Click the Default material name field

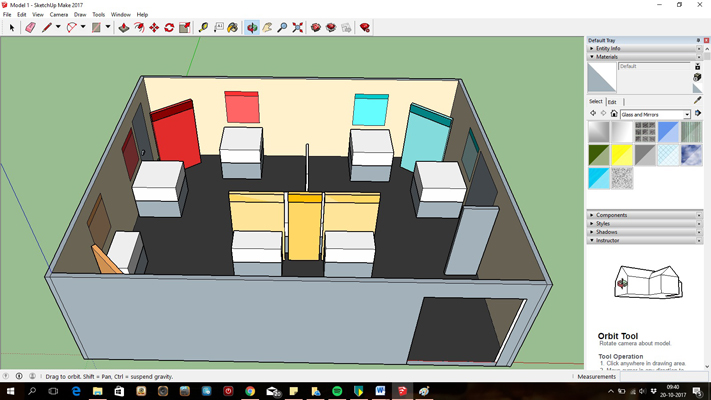[654, 66]
